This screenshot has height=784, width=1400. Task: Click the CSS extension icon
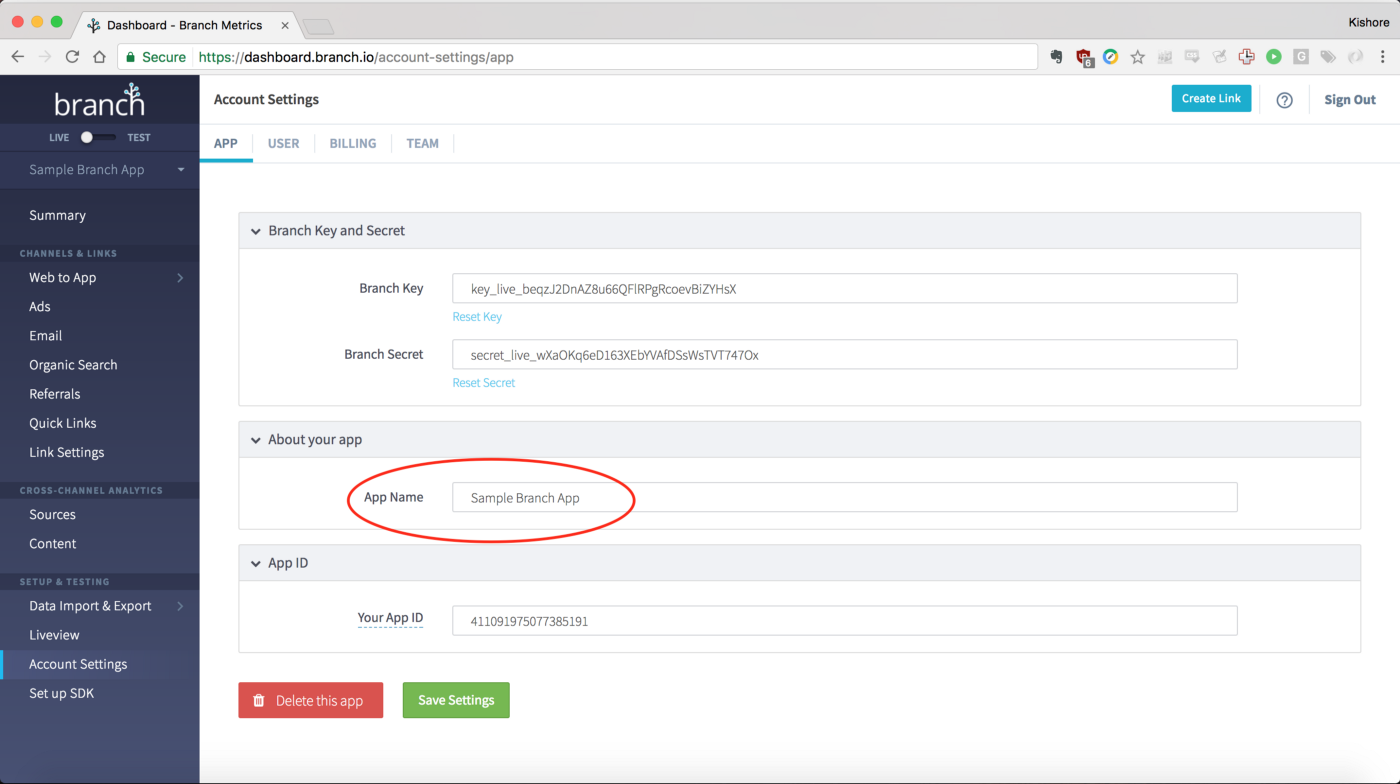coord(1192,56)
